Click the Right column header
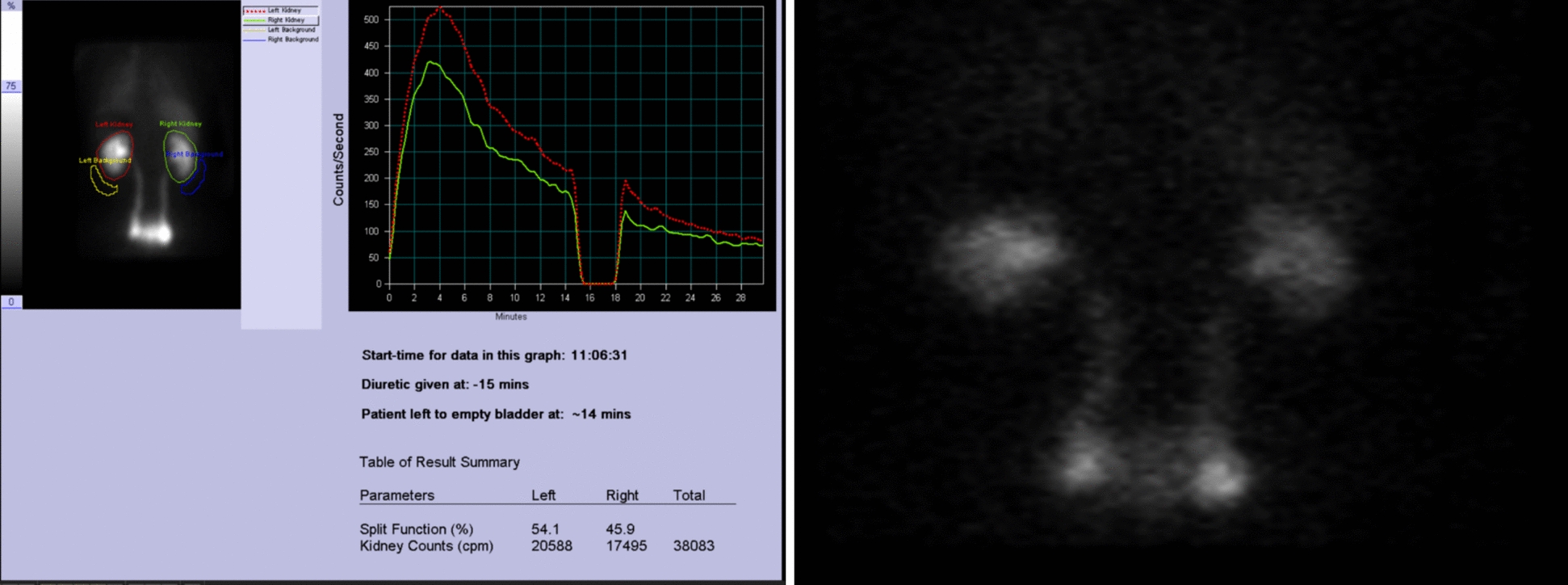 622,495
